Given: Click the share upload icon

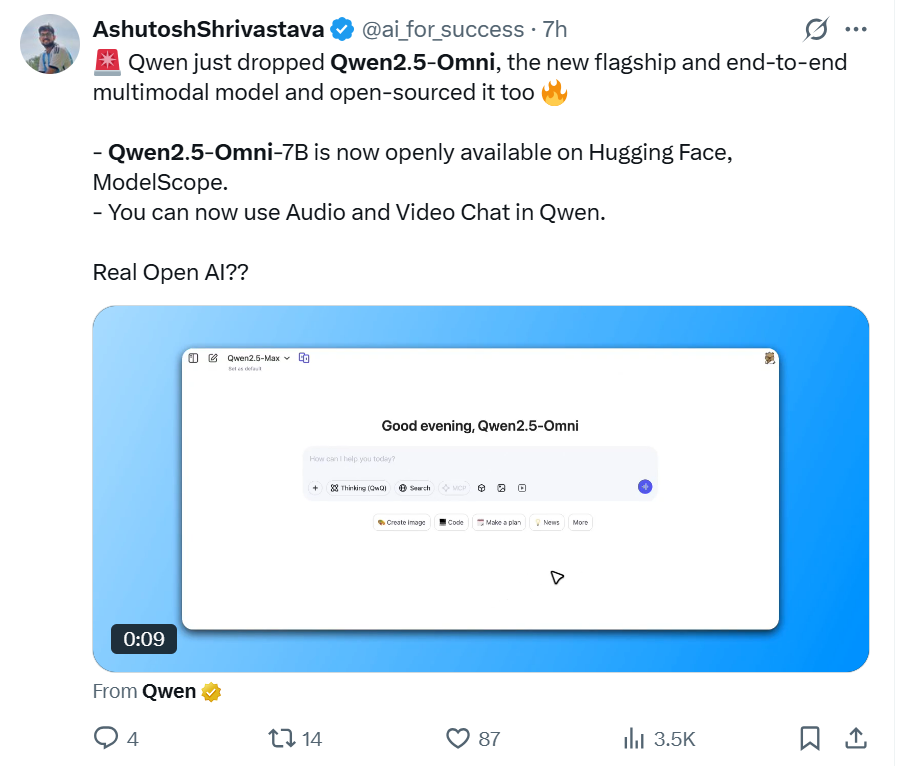Looking at the screenshot, I should [x=856, y=738].
